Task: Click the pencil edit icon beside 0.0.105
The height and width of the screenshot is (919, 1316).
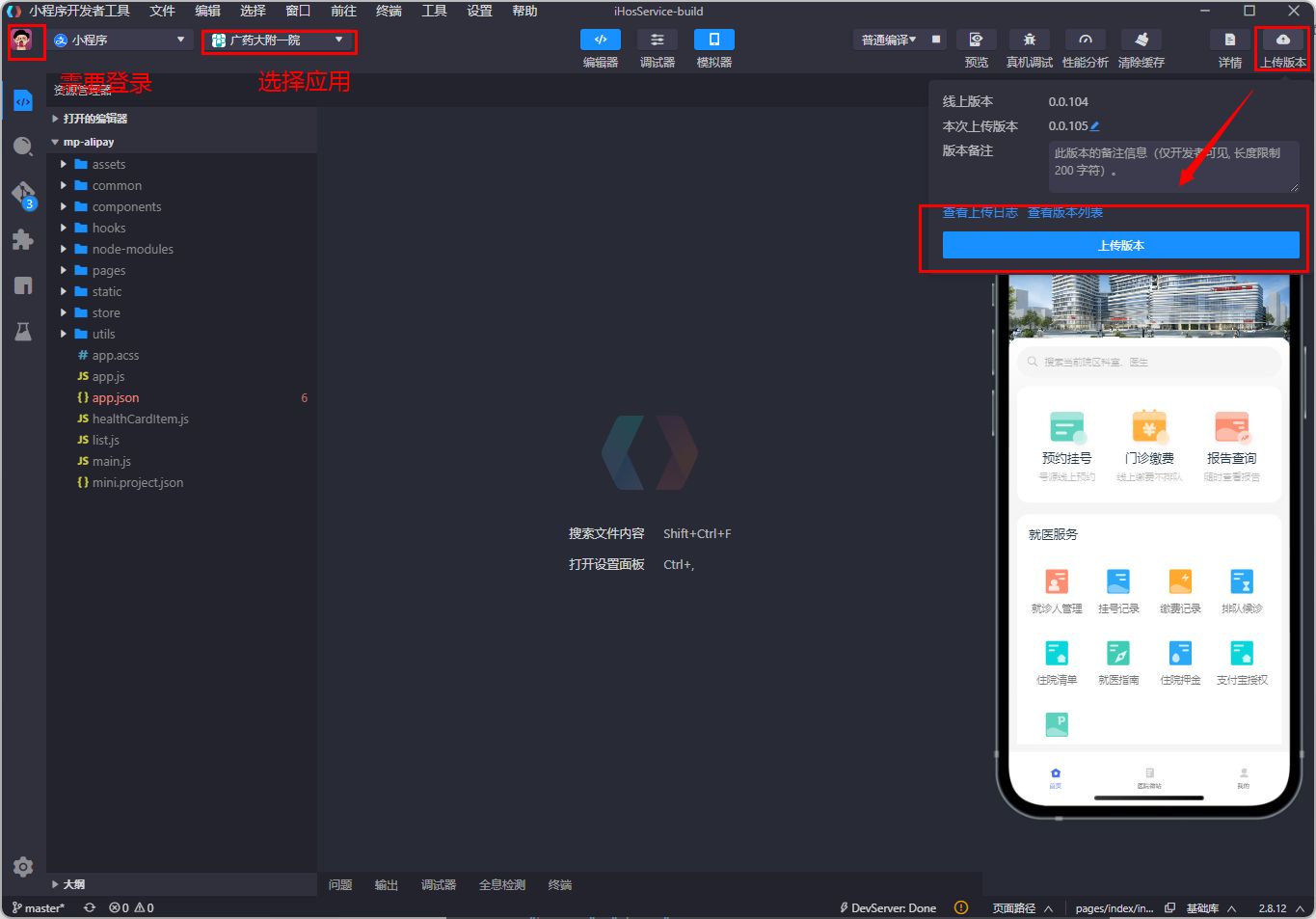Action: click(x=1095, y=126)
